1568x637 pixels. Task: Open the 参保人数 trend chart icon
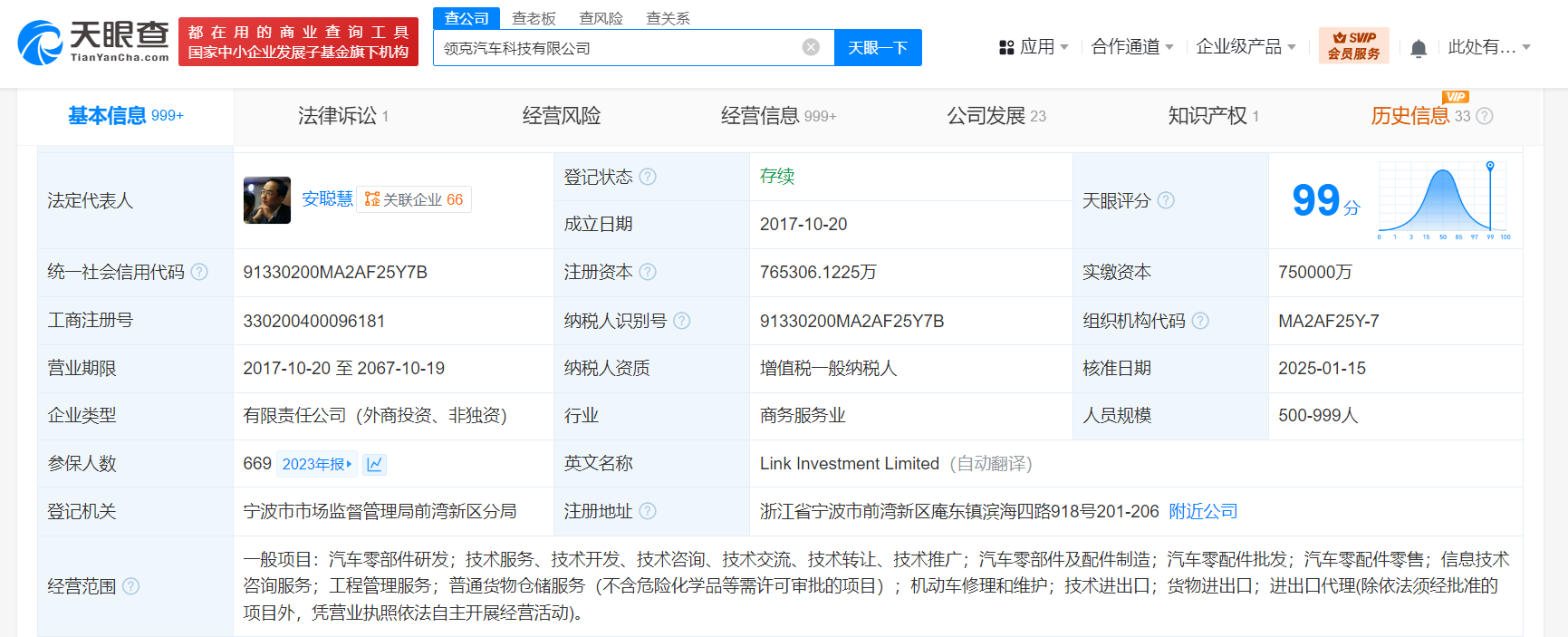374,464
